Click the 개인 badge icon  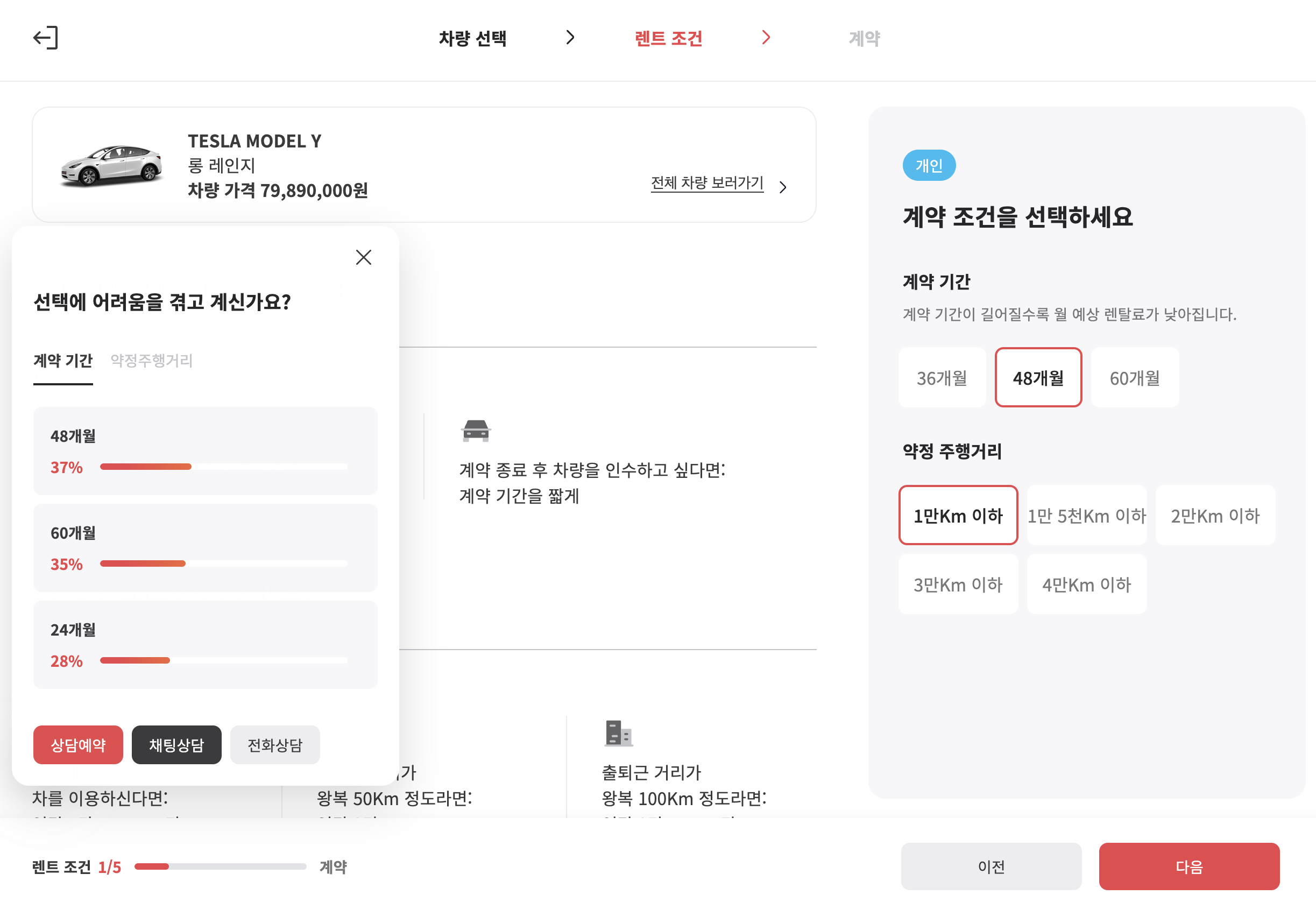pyautogui.click(x=929, y=165)
